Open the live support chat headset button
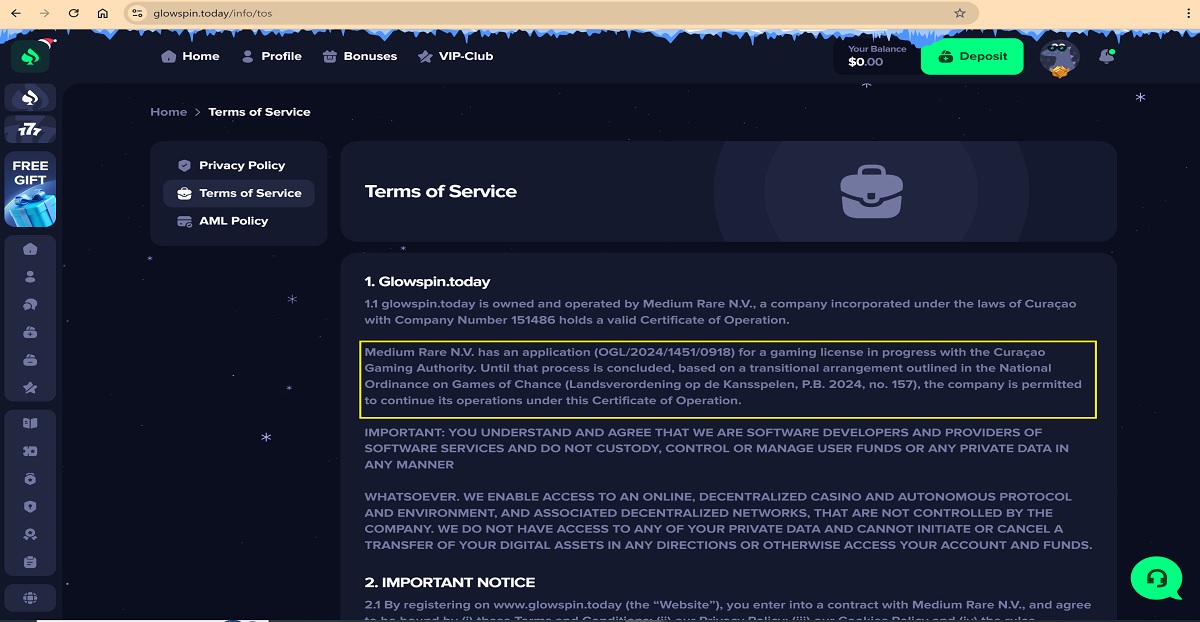Viewport: 1200px width, 622px height. (1156, 578)
